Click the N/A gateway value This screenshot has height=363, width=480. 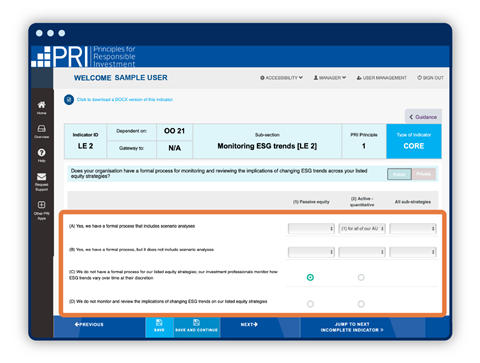tap(174, 148)
